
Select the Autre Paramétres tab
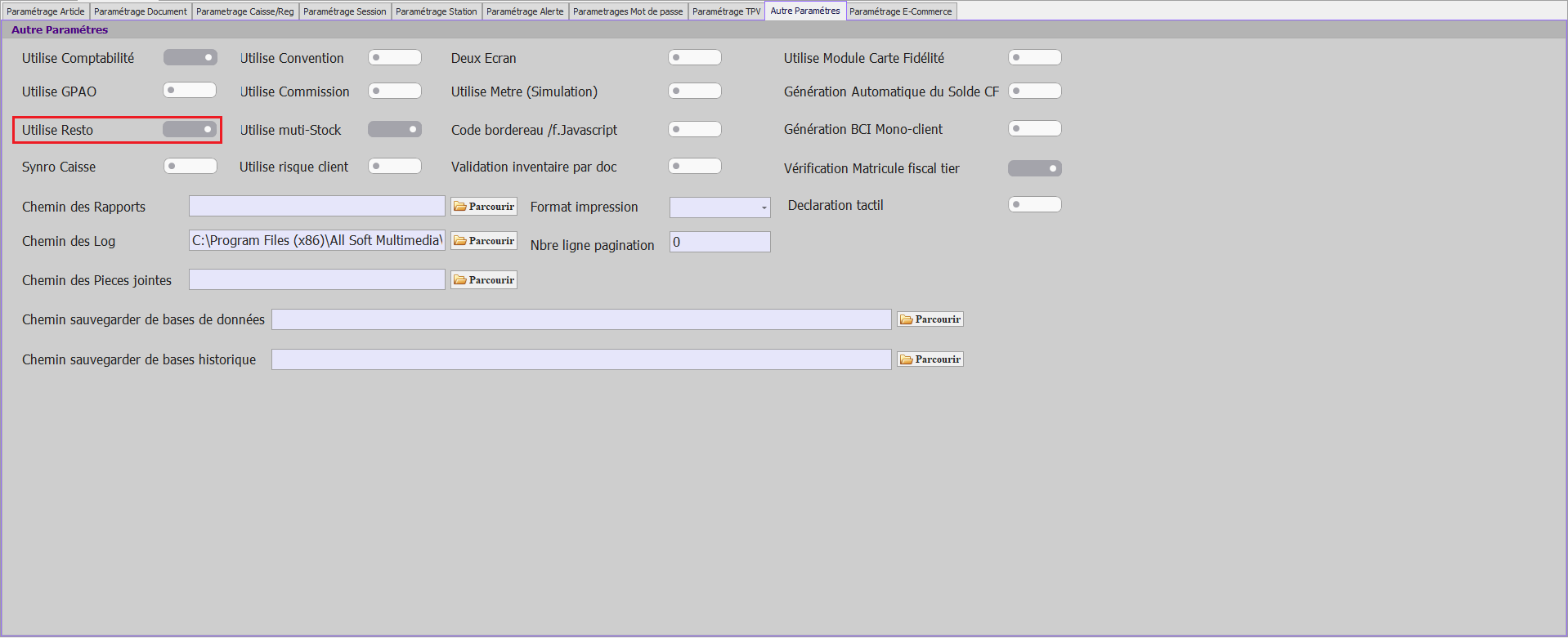pos(805,11)
